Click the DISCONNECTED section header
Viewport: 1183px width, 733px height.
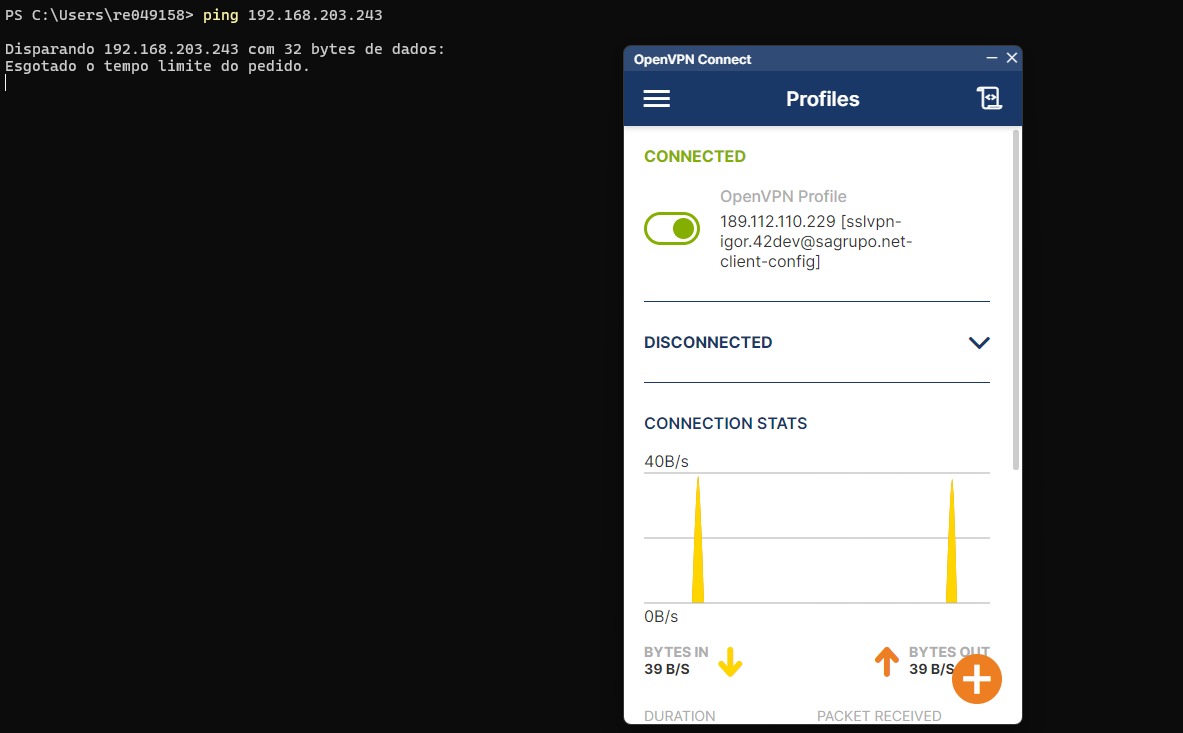point(708,342)
